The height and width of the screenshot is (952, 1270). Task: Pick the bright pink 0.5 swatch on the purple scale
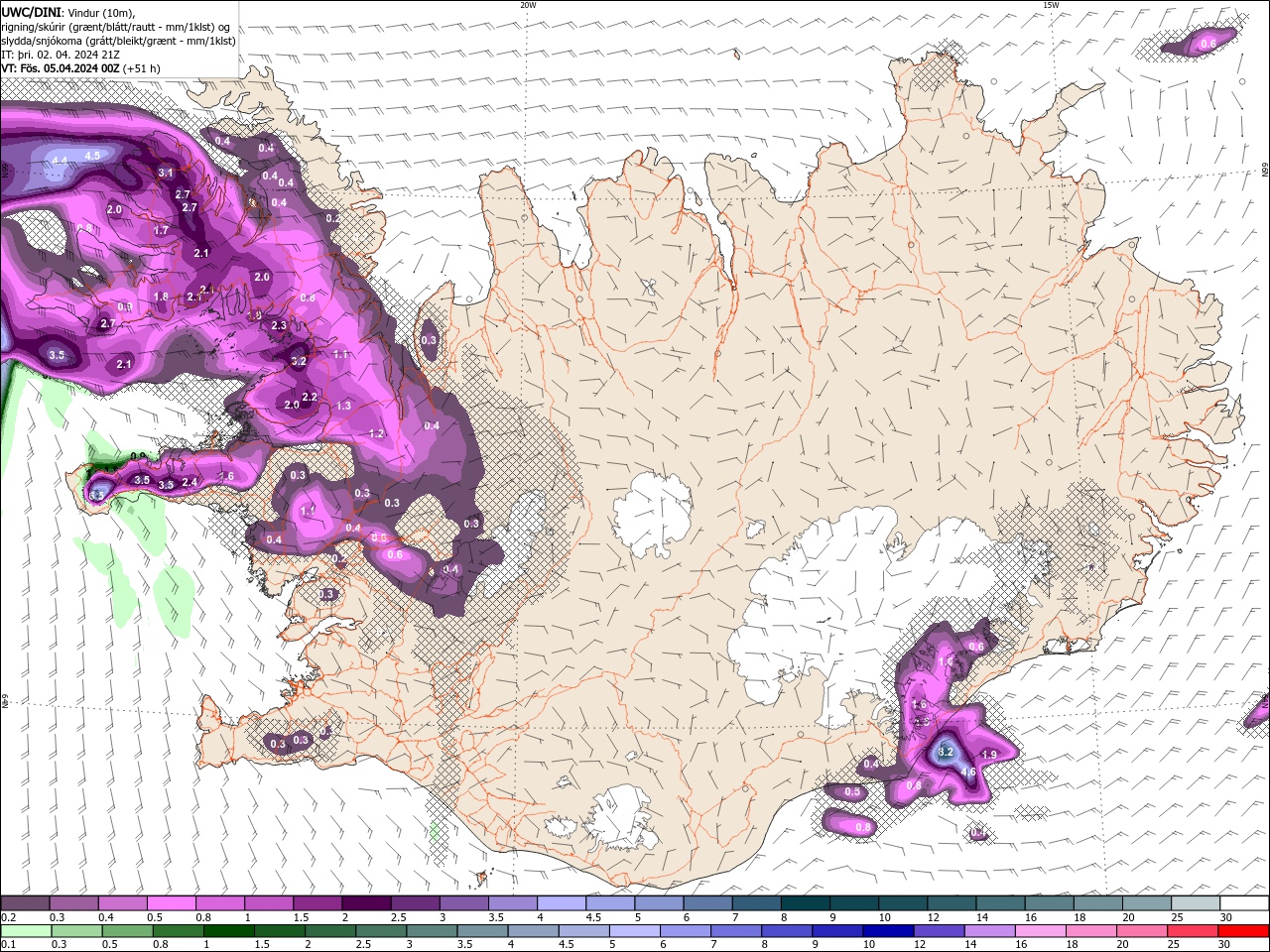click(171, 903)
